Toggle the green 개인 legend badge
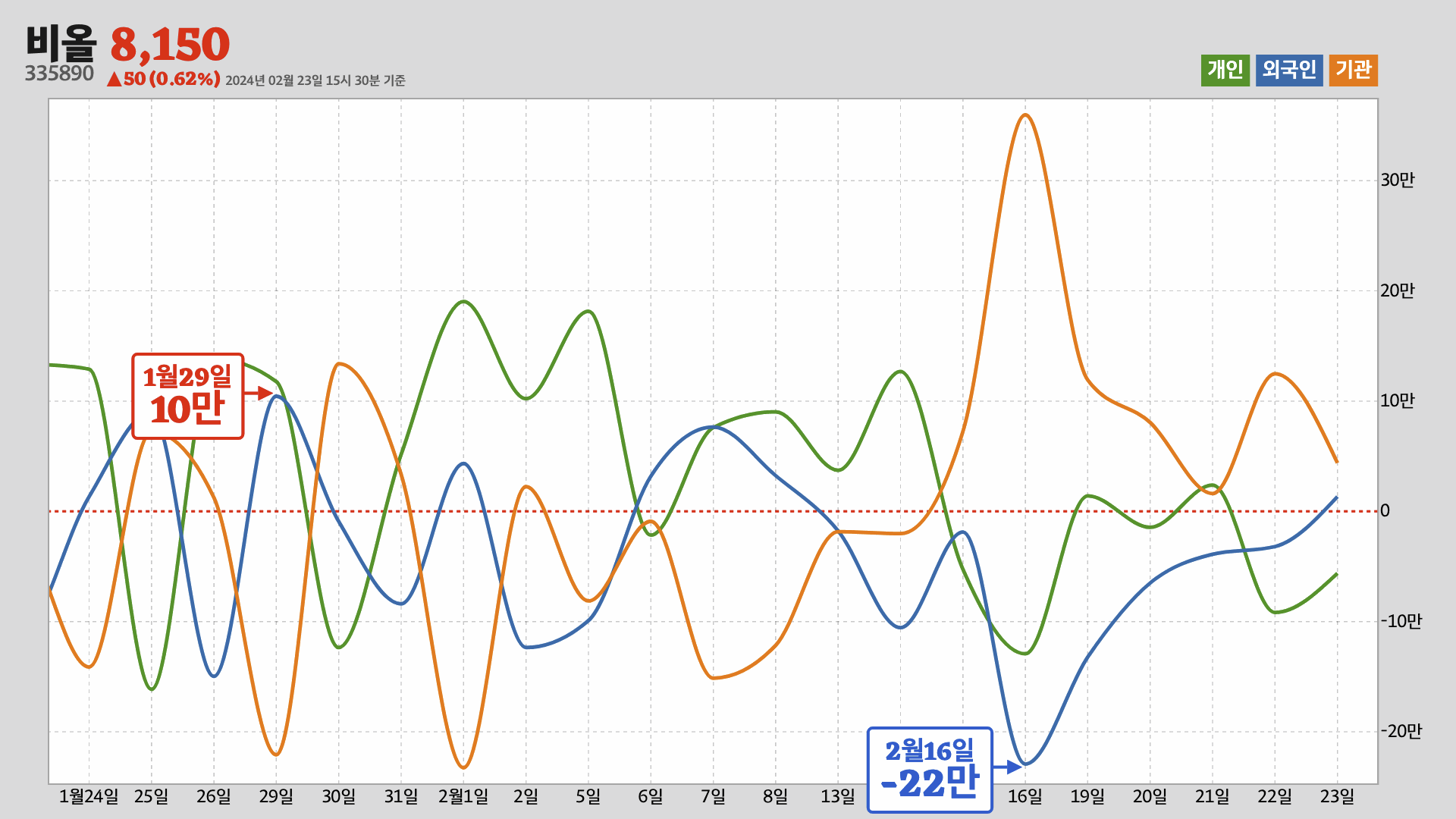Screen dimensions: 1456x819 [x=1225, y=71]
